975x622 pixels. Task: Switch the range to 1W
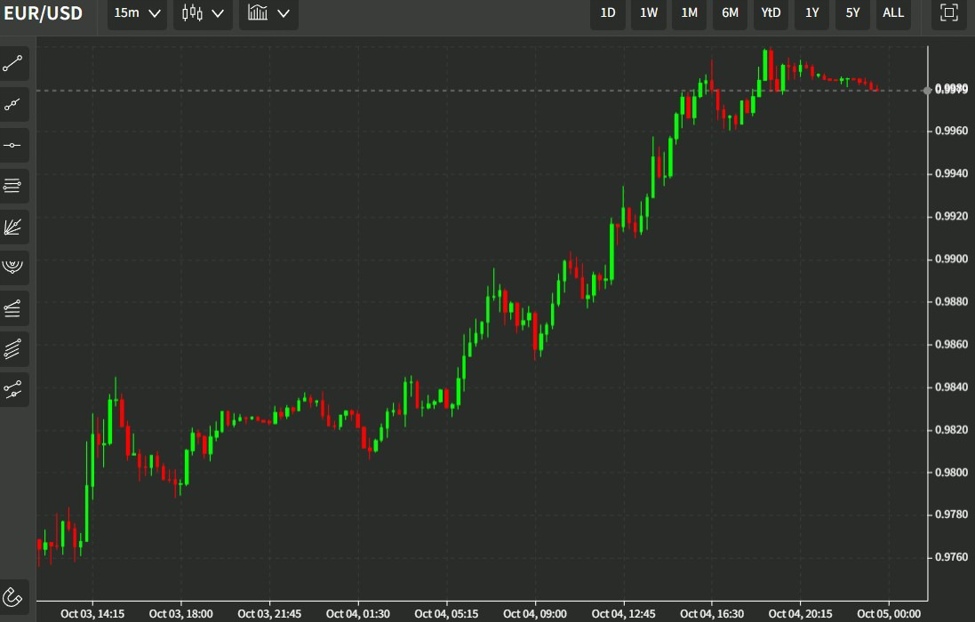tap(648, 13)
